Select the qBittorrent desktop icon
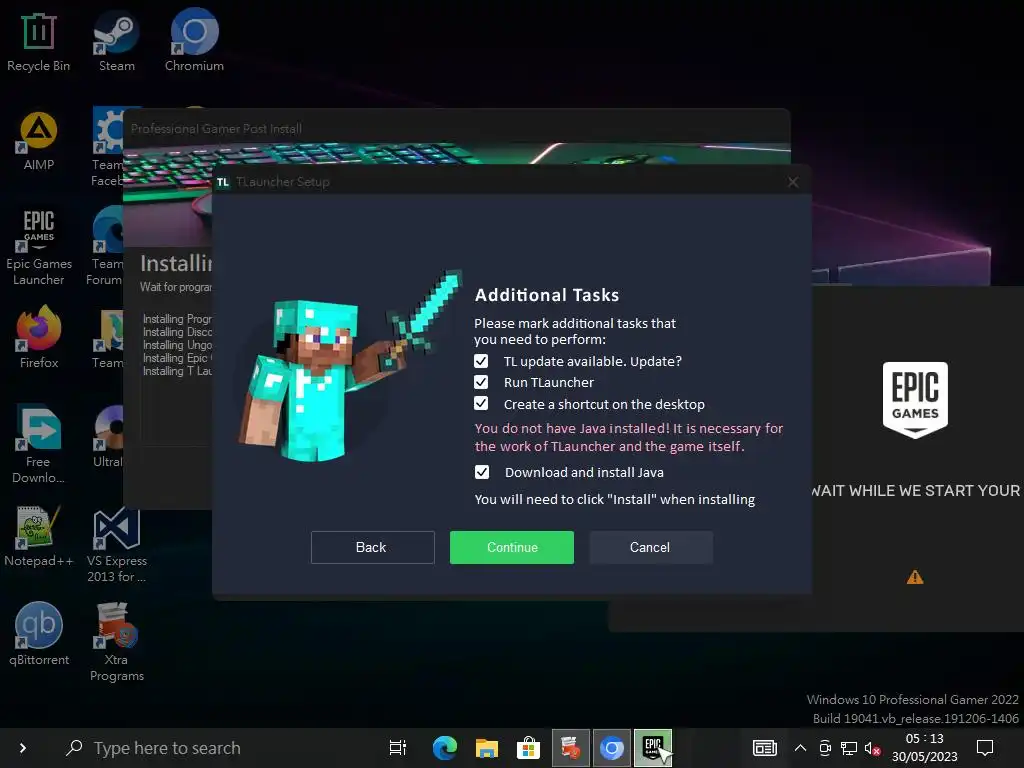This screenshot has height=768, width=1024. 39,634
